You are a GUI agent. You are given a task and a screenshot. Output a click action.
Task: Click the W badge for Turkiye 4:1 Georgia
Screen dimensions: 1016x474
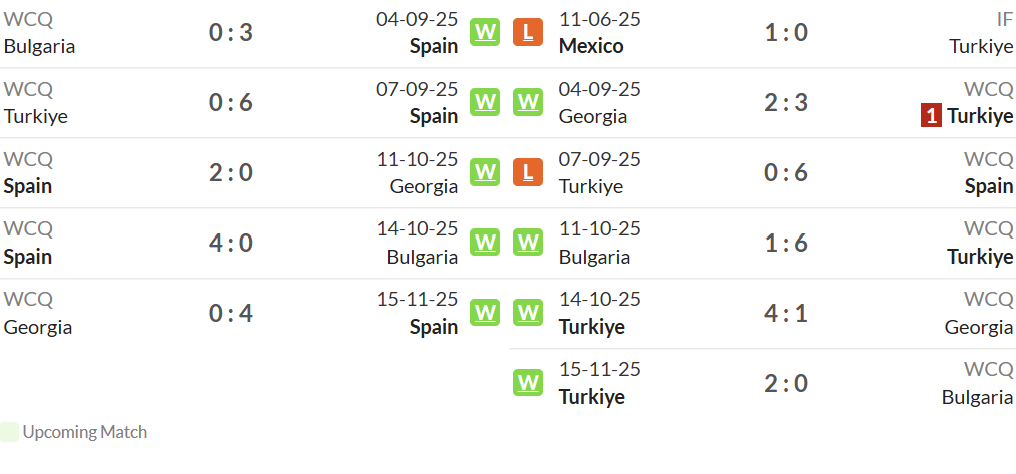(528, 313)
